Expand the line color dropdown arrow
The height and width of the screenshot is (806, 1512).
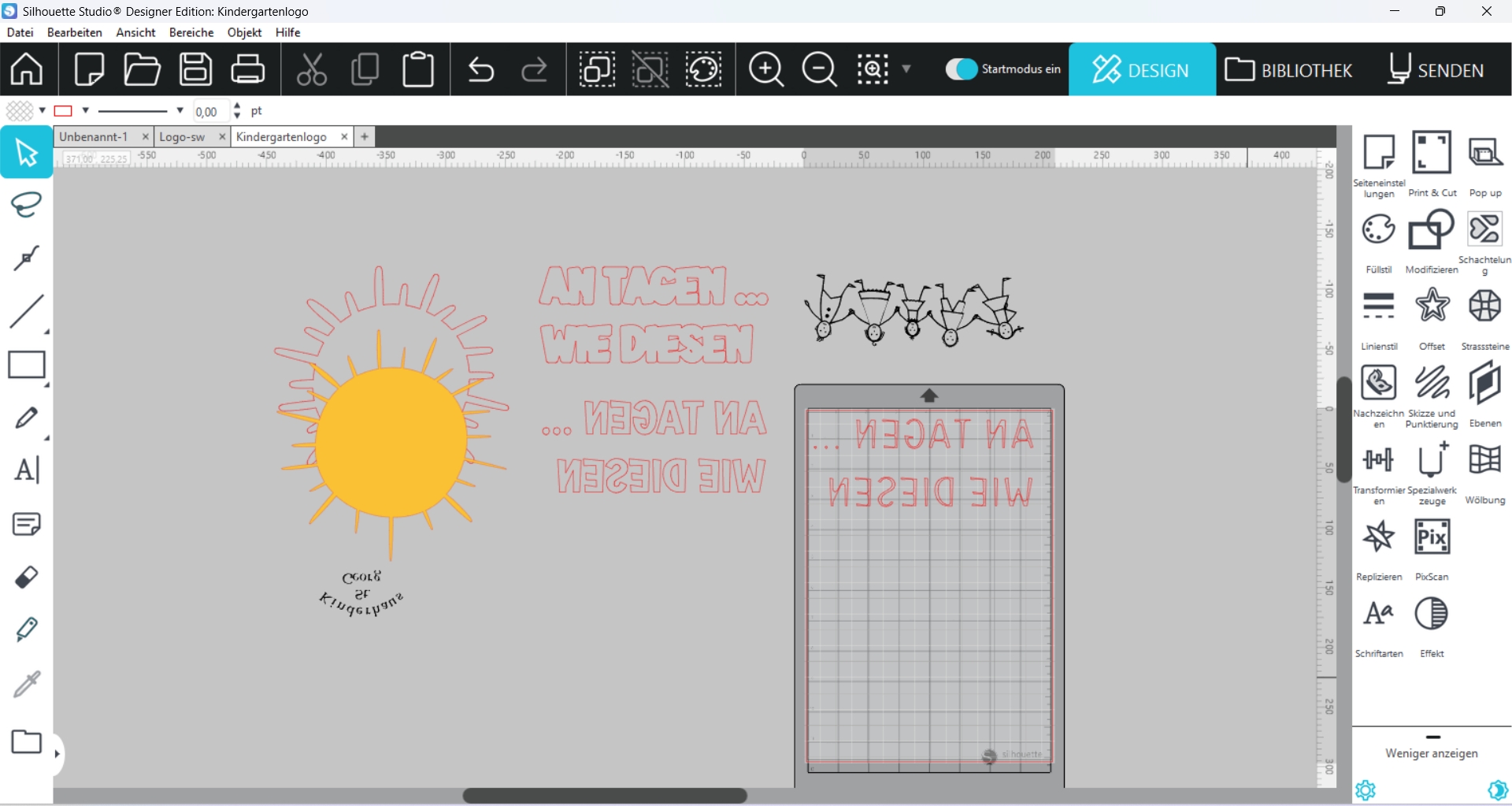pyautogui.click(x=86, y=110)
